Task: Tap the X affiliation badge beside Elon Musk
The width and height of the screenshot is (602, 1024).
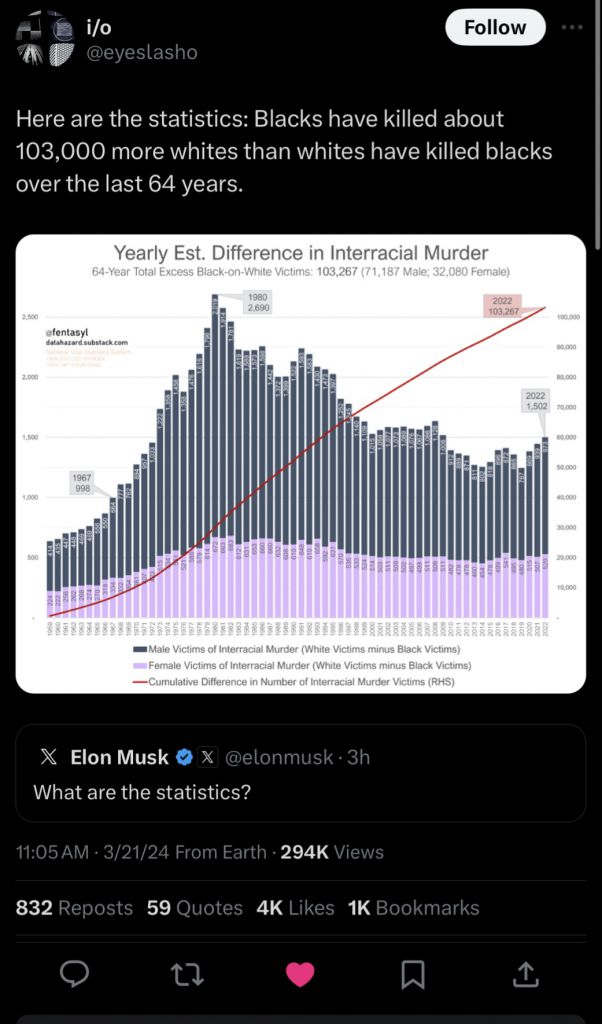Action: tap(207, 757)
